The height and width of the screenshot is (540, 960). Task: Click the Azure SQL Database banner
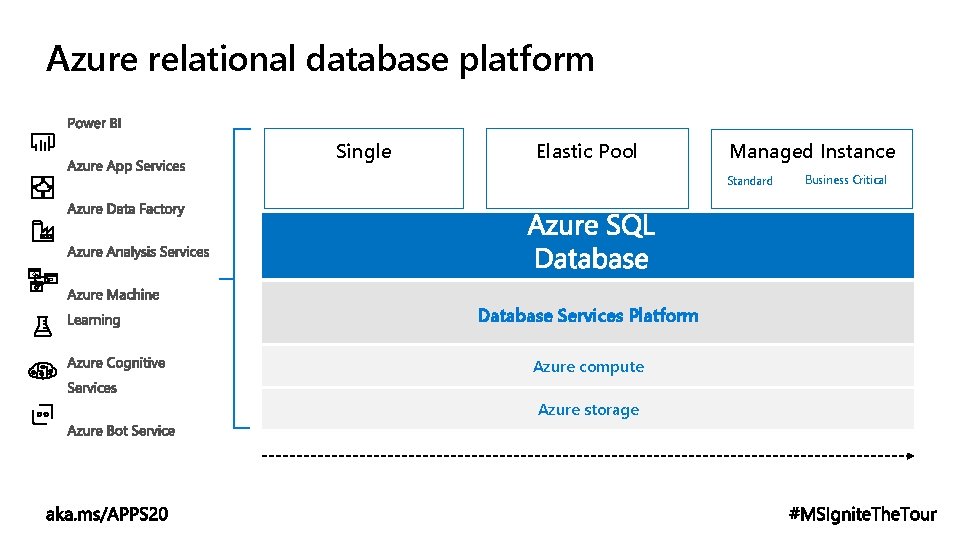point(588,245)
